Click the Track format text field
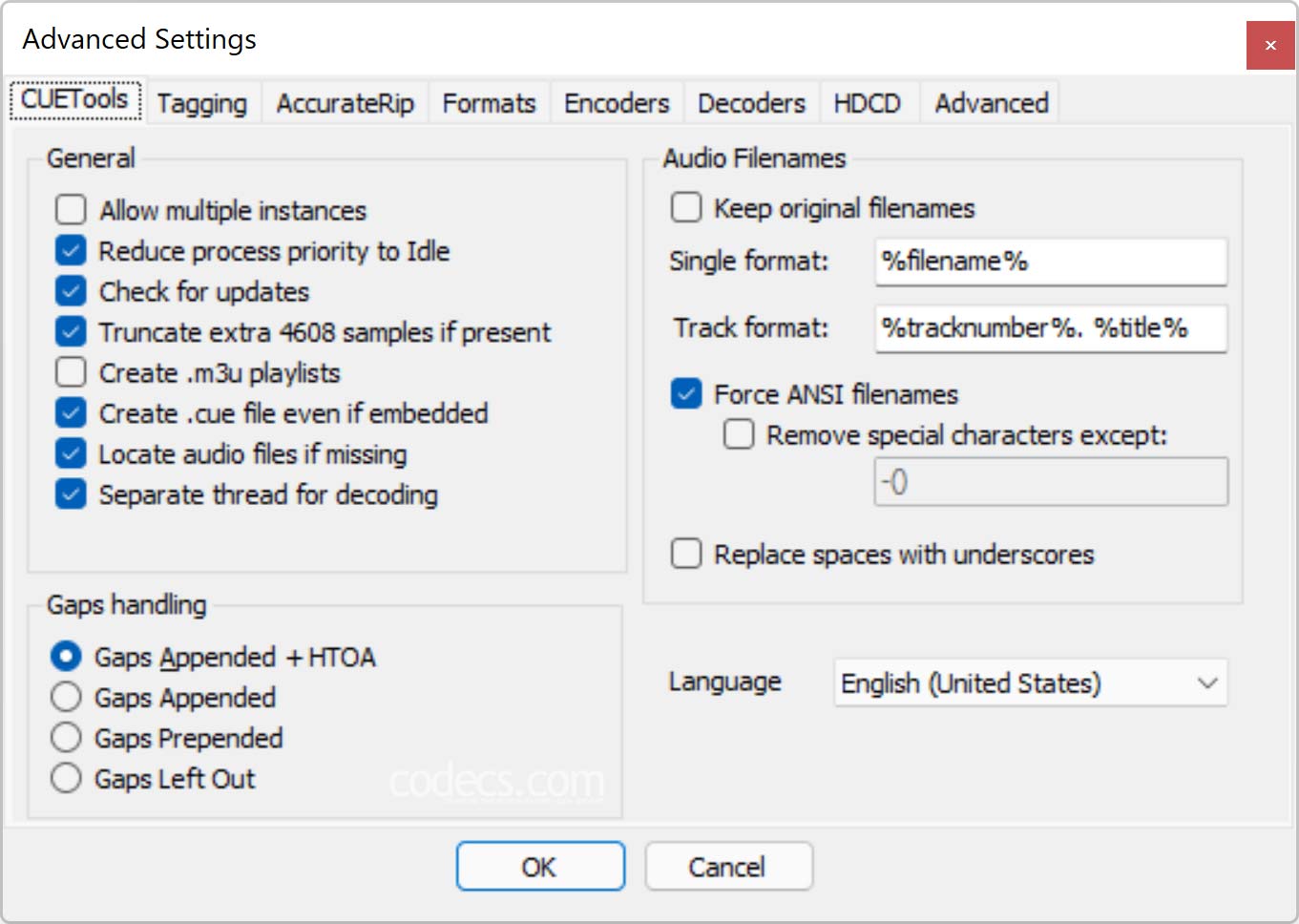This screenshot has height=924, width=1299. tap(1051, 328)
